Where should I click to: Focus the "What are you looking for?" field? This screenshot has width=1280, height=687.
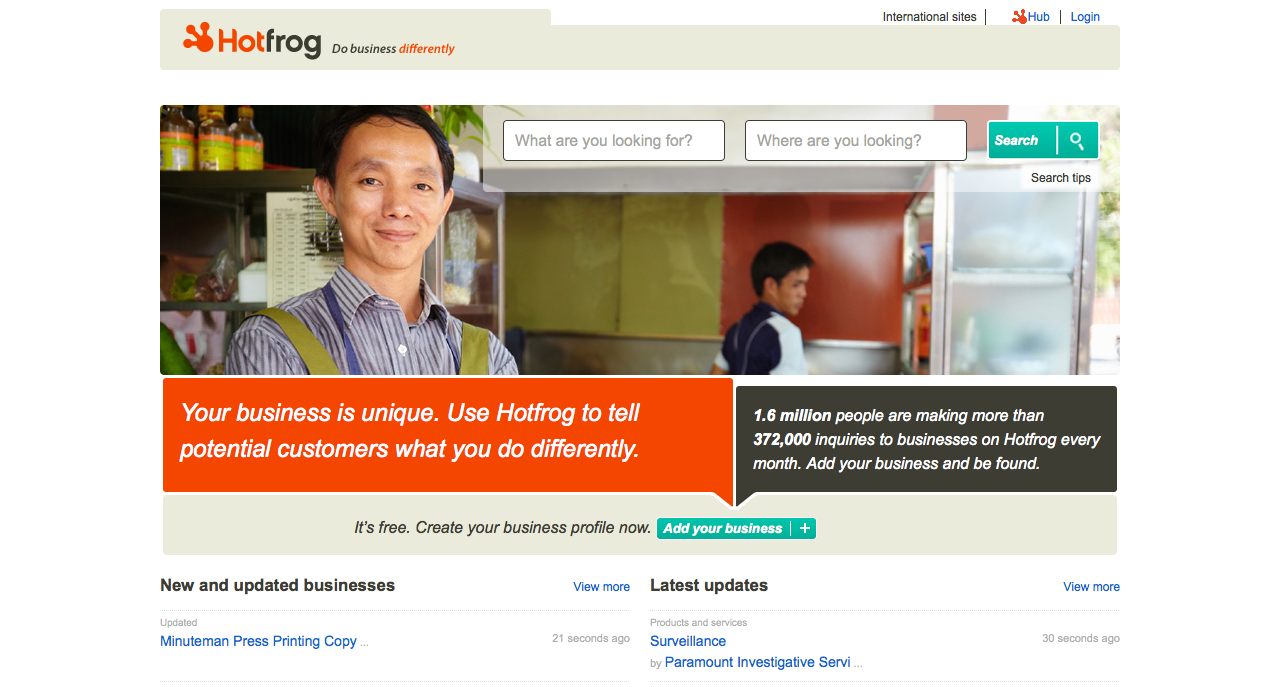coord(614,141)
